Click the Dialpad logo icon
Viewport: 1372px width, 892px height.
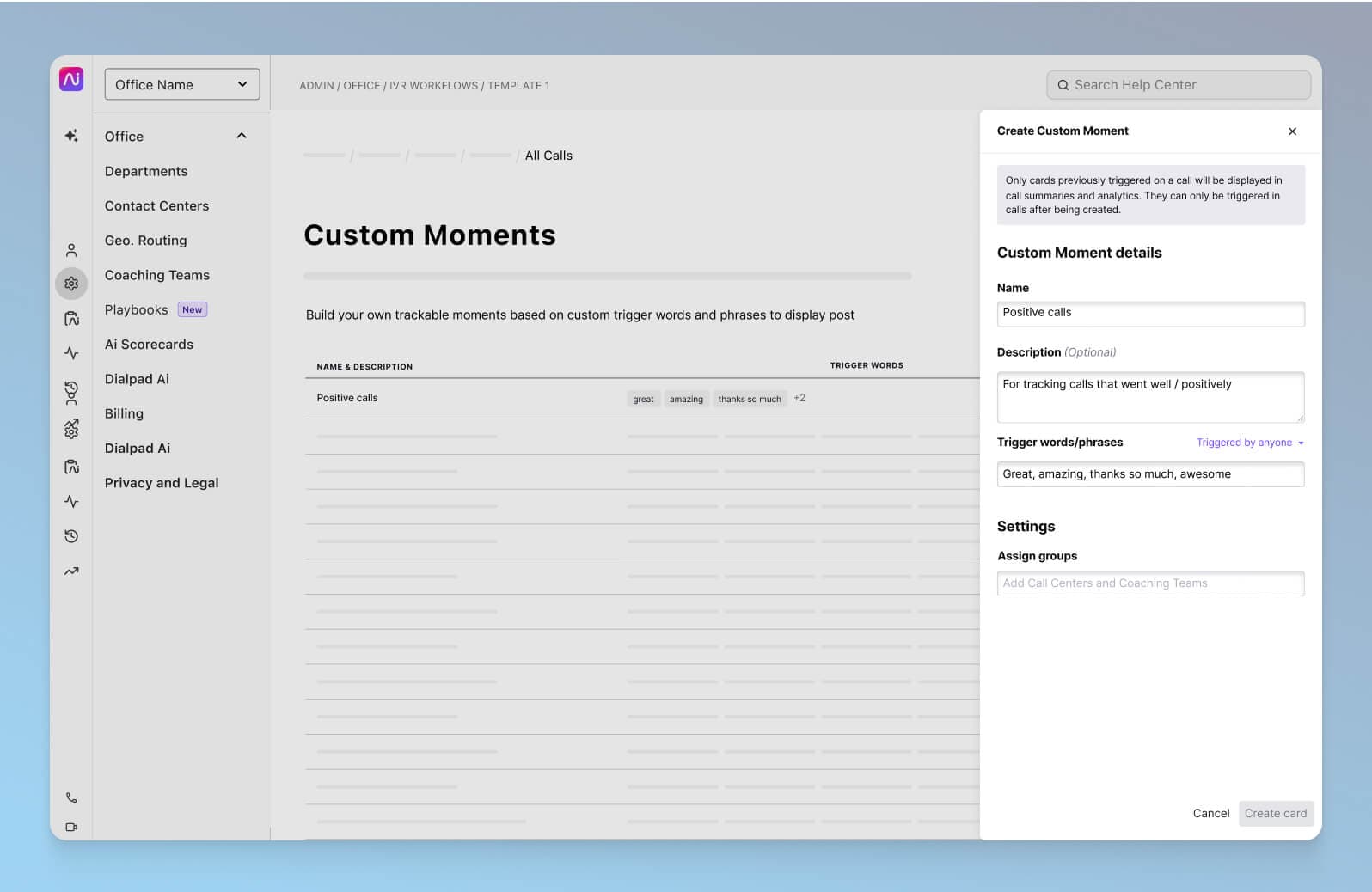[71, 79]
